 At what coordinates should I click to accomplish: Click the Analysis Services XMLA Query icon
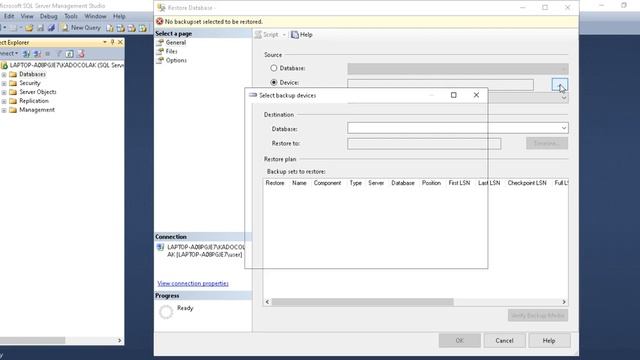click(x=142, y=28)
